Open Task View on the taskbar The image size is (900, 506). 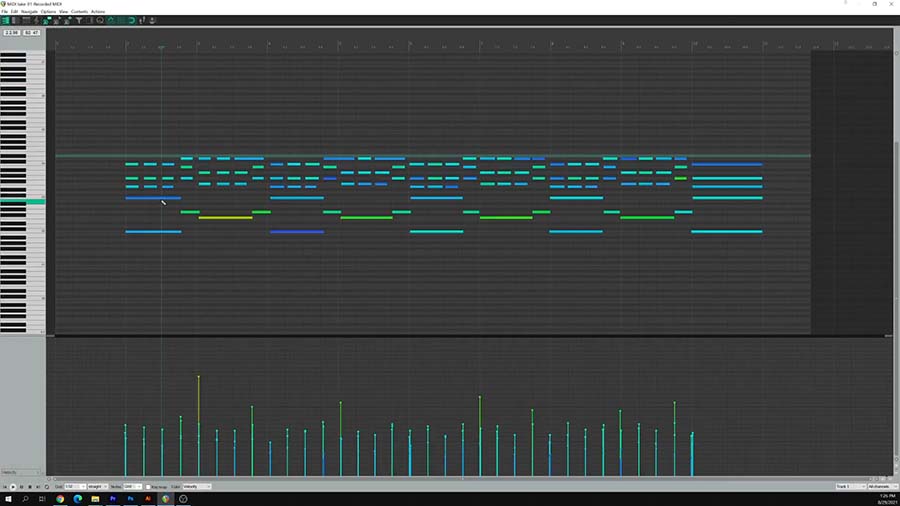point(42,499)
